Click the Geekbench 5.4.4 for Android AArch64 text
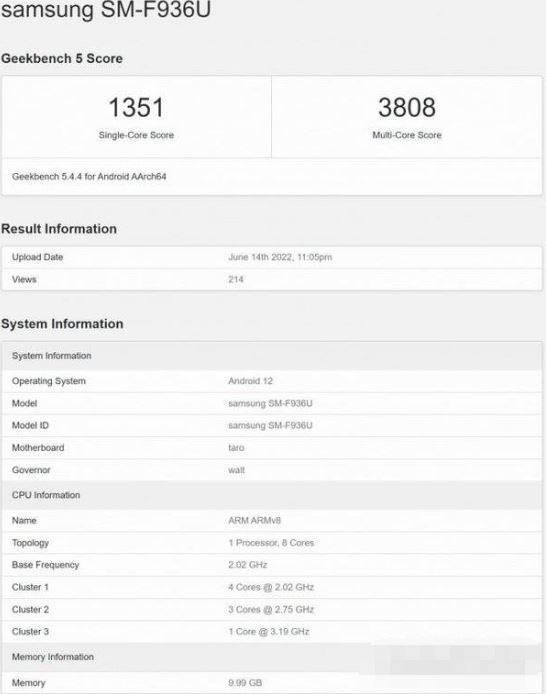Viewport: 546px width, 694px height. (89, 177)
